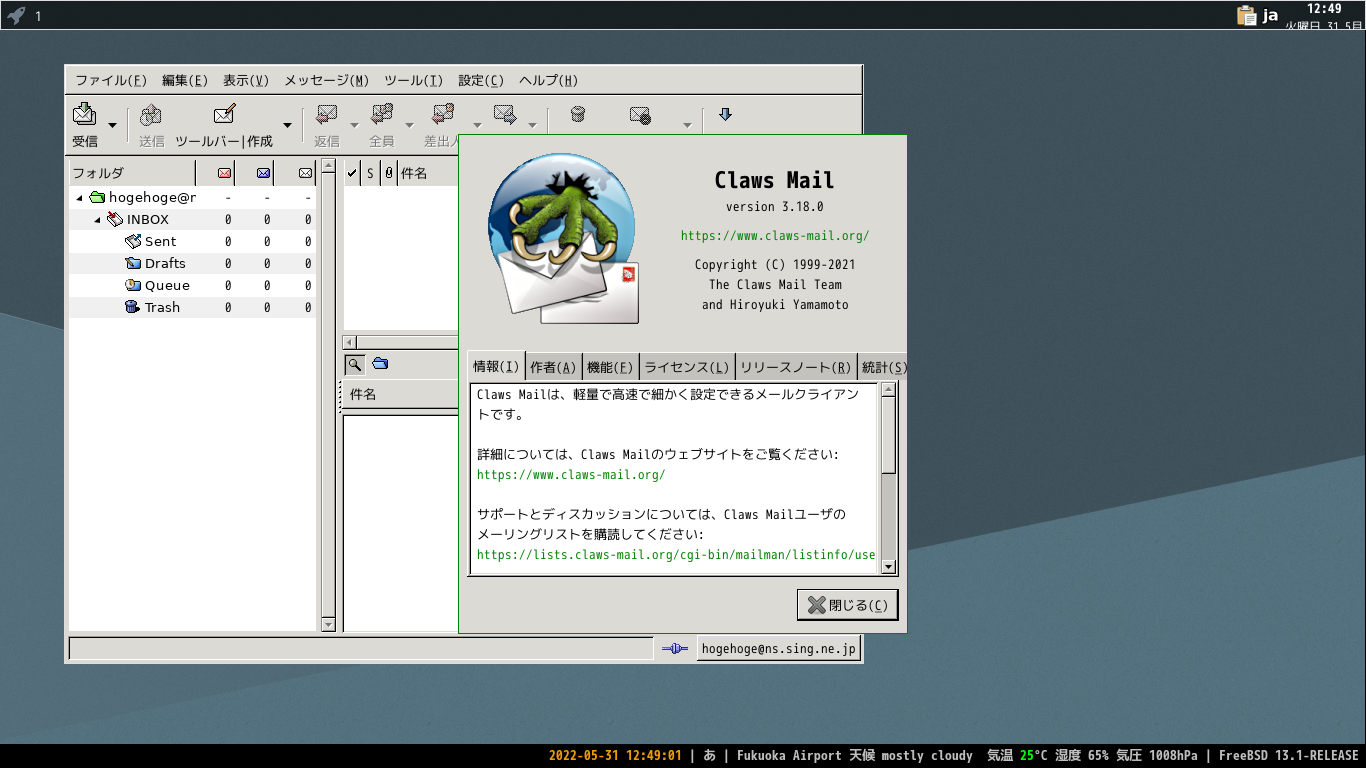
Task: Switch to the ライセンス(L) tab
Action: (x=687, y=367)
